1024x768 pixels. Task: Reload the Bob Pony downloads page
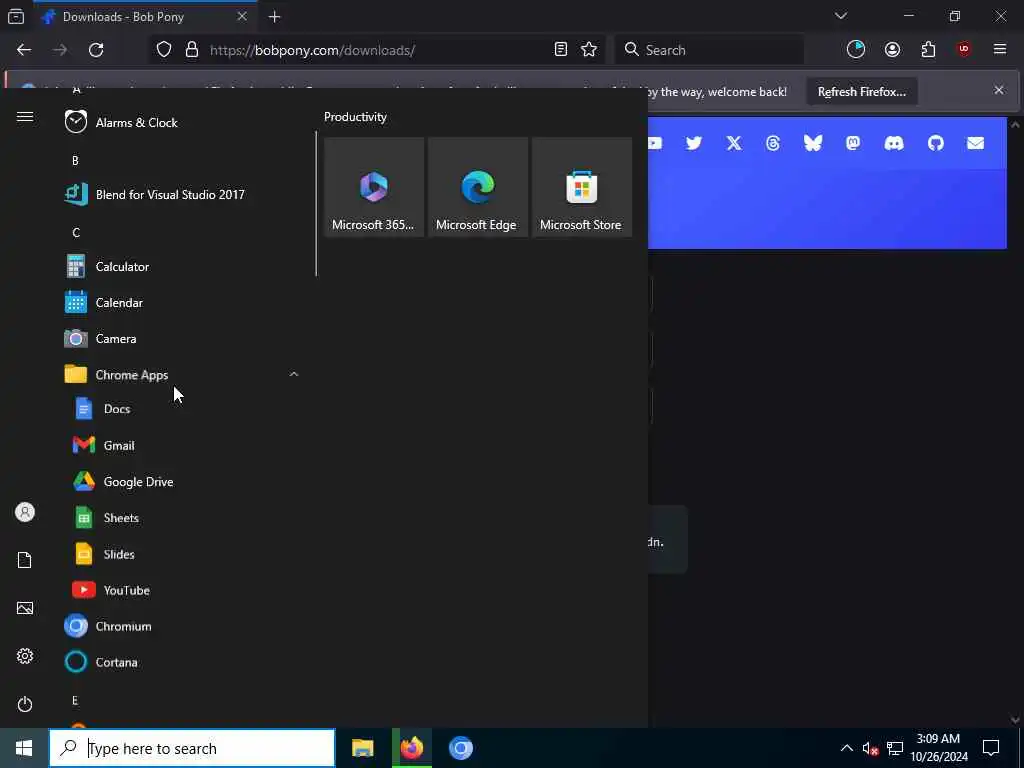[x=96, y=50]
